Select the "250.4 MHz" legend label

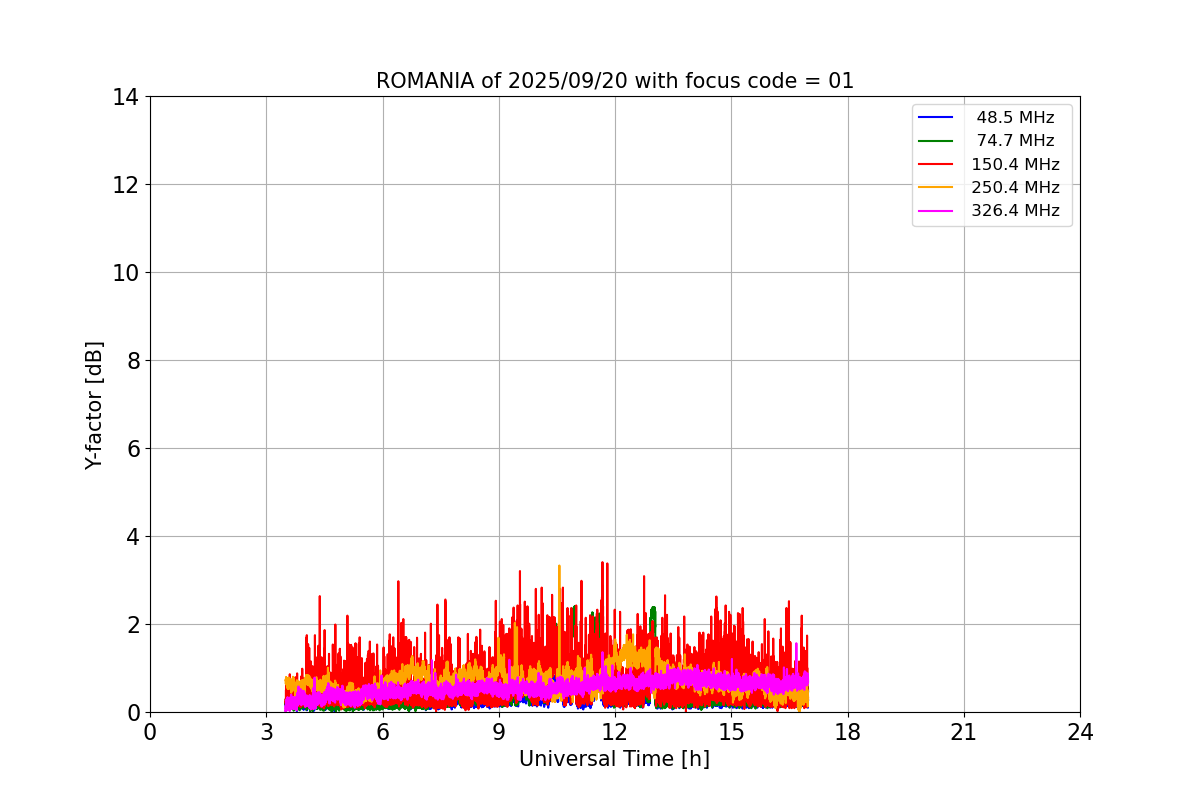1015,187
